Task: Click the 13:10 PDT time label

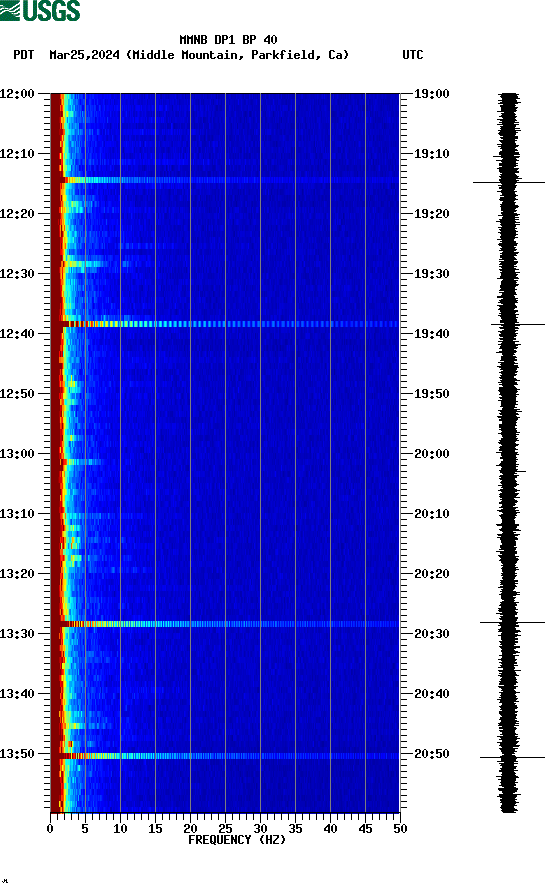Action: (17, 514)
